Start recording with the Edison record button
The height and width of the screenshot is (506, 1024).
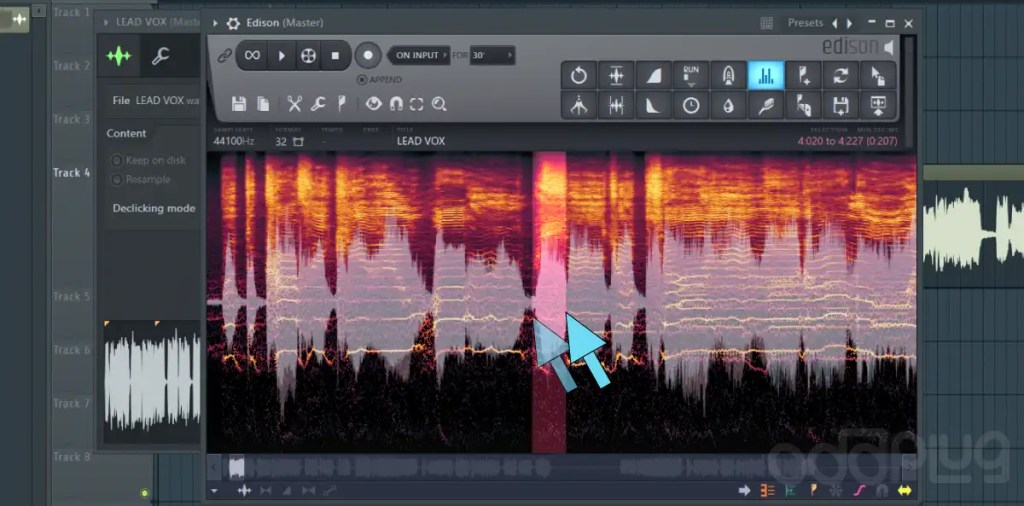click(x=368, y=55)
